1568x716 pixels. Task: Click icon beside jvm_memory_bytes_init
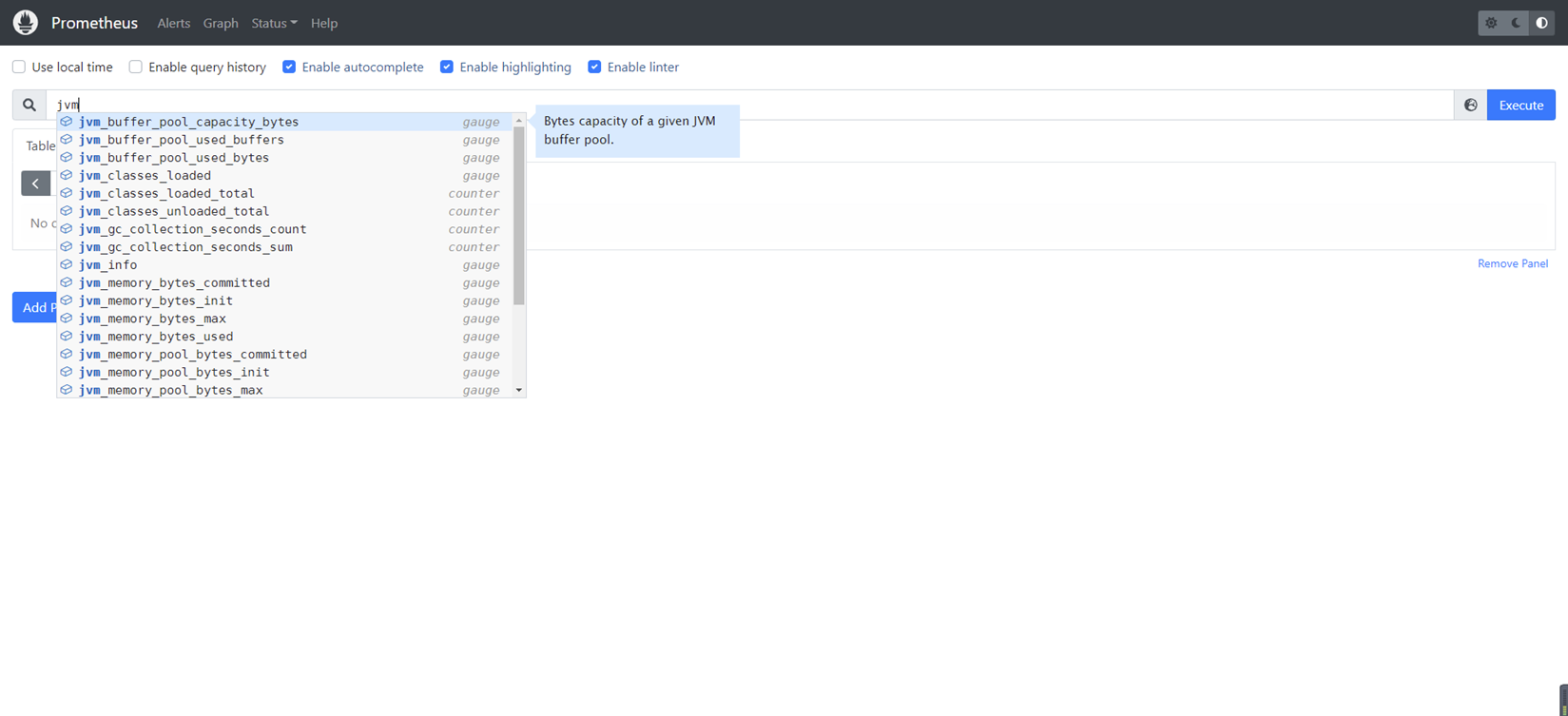pyautogui.click(x=67, y=300)
